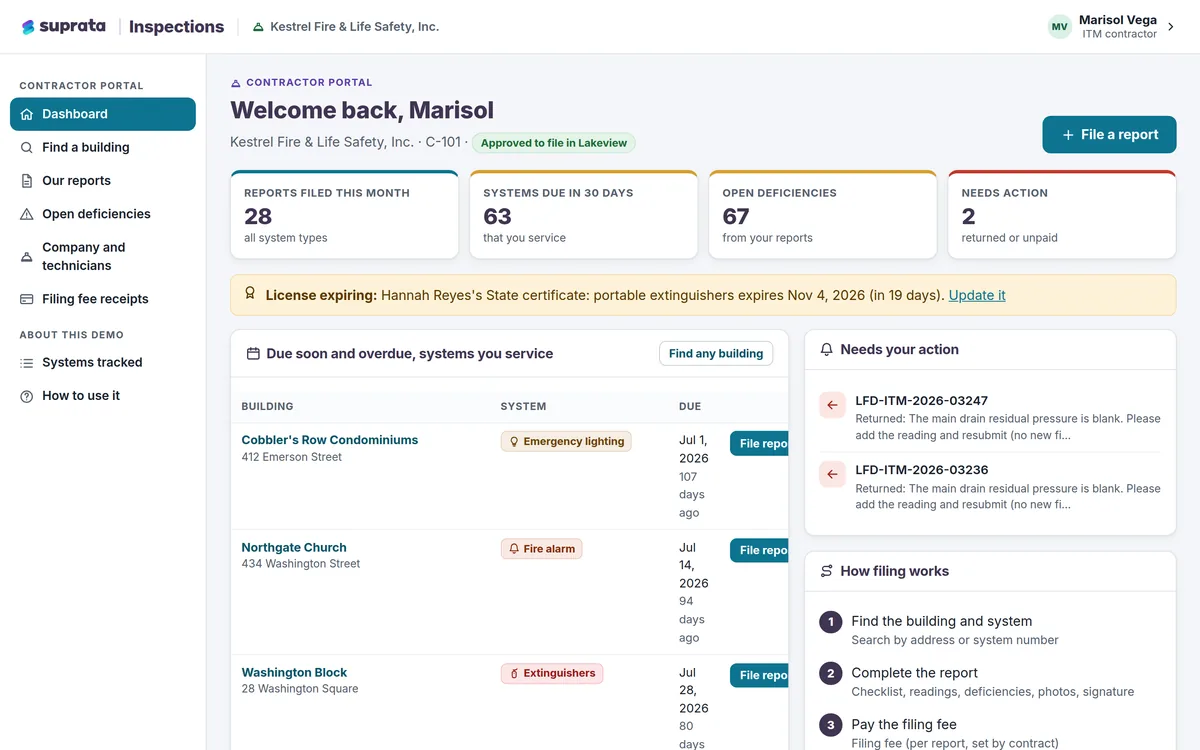This screenshot has width=1200, height=750.
Task: Select the Our reports document icon
Action: pyautogui.click(x=27, y=181)
